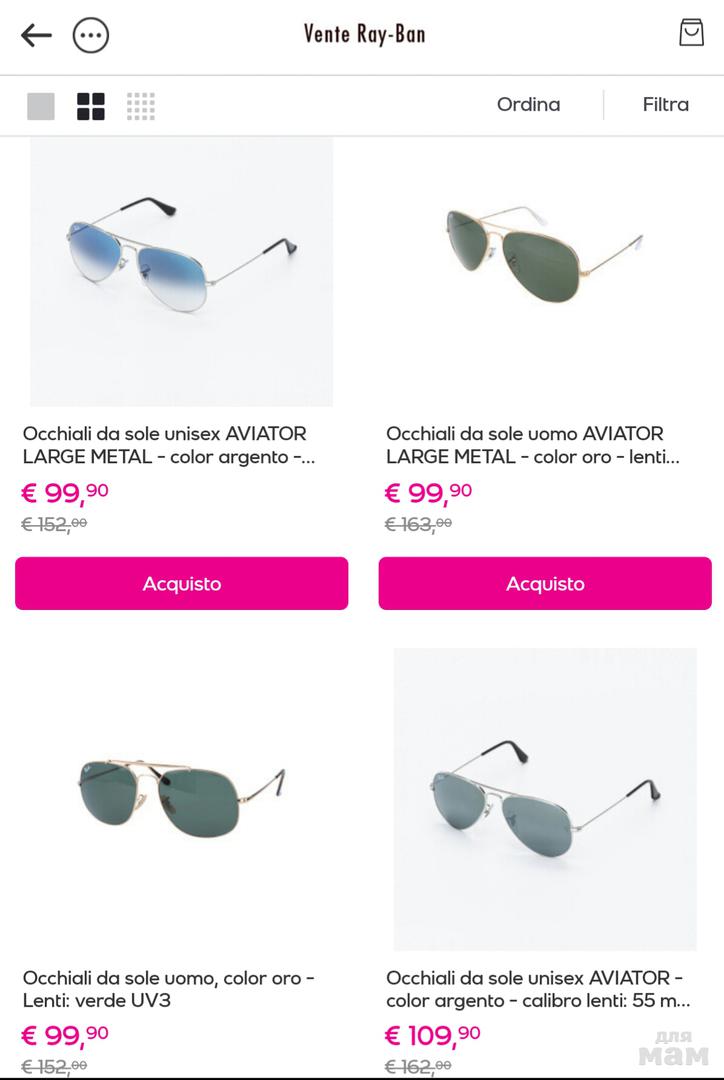The image size is (724, 1080).
Task: Tap Acquisto for silver Aviator Large Metal
Action: tap(182, 583)
